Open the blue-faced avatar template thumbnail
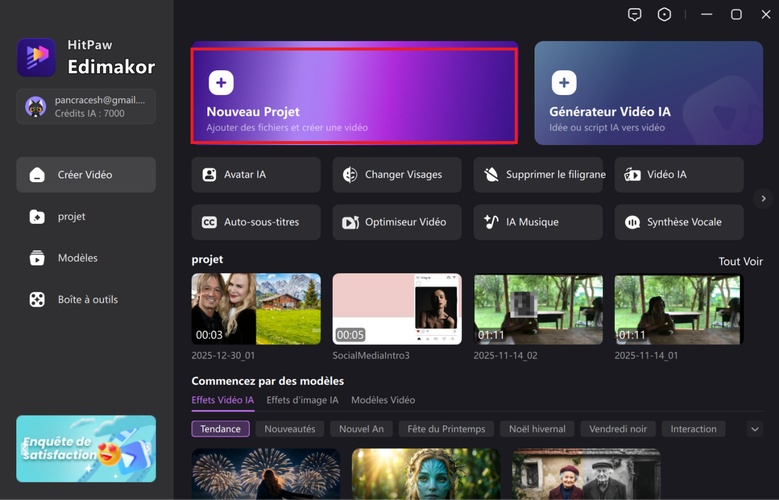The image size is (779, 500). coord(426,474)
